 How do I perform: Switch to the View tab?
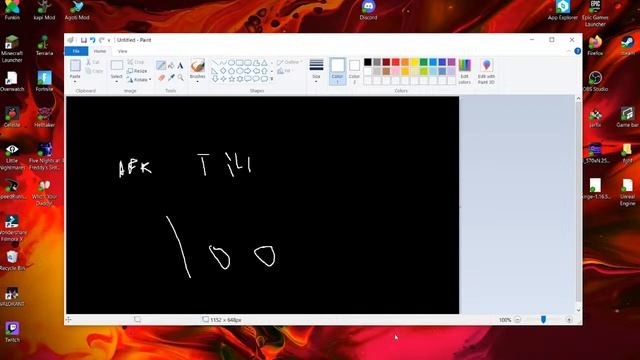[122, 51]
